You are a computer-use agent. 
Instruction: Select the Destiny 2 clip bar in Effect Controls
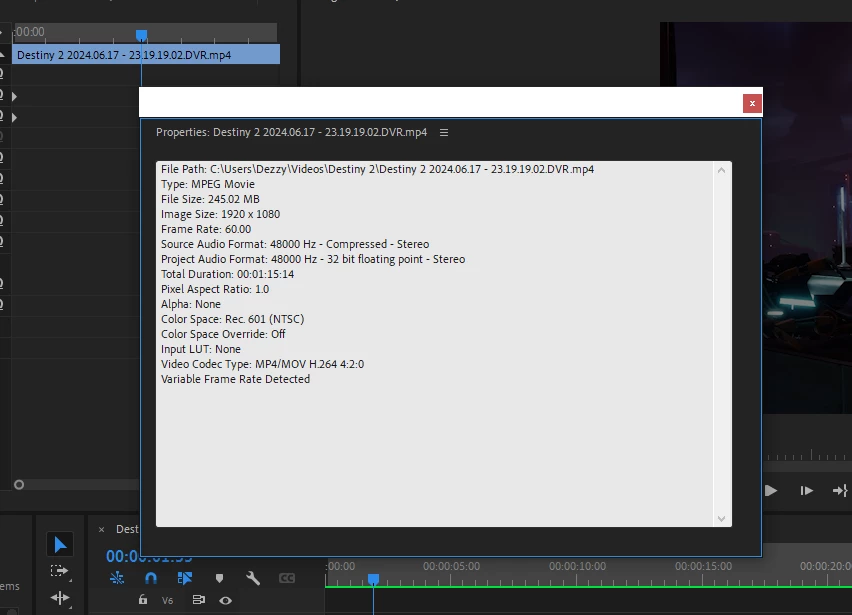(x=146, y=55)
